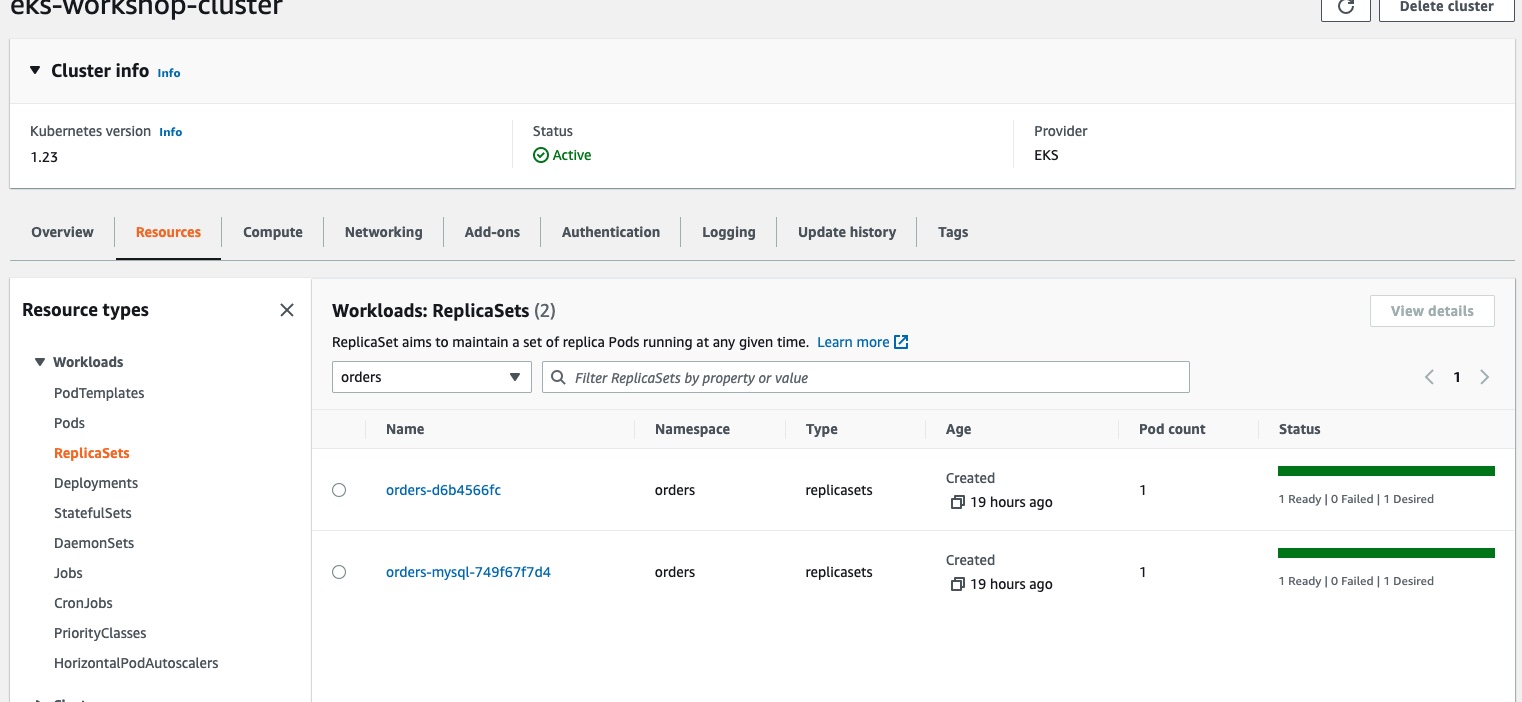The image size is (1522, 702).
Task: Click the refresh cluster icon button
Action: [x=1346, y=7]
